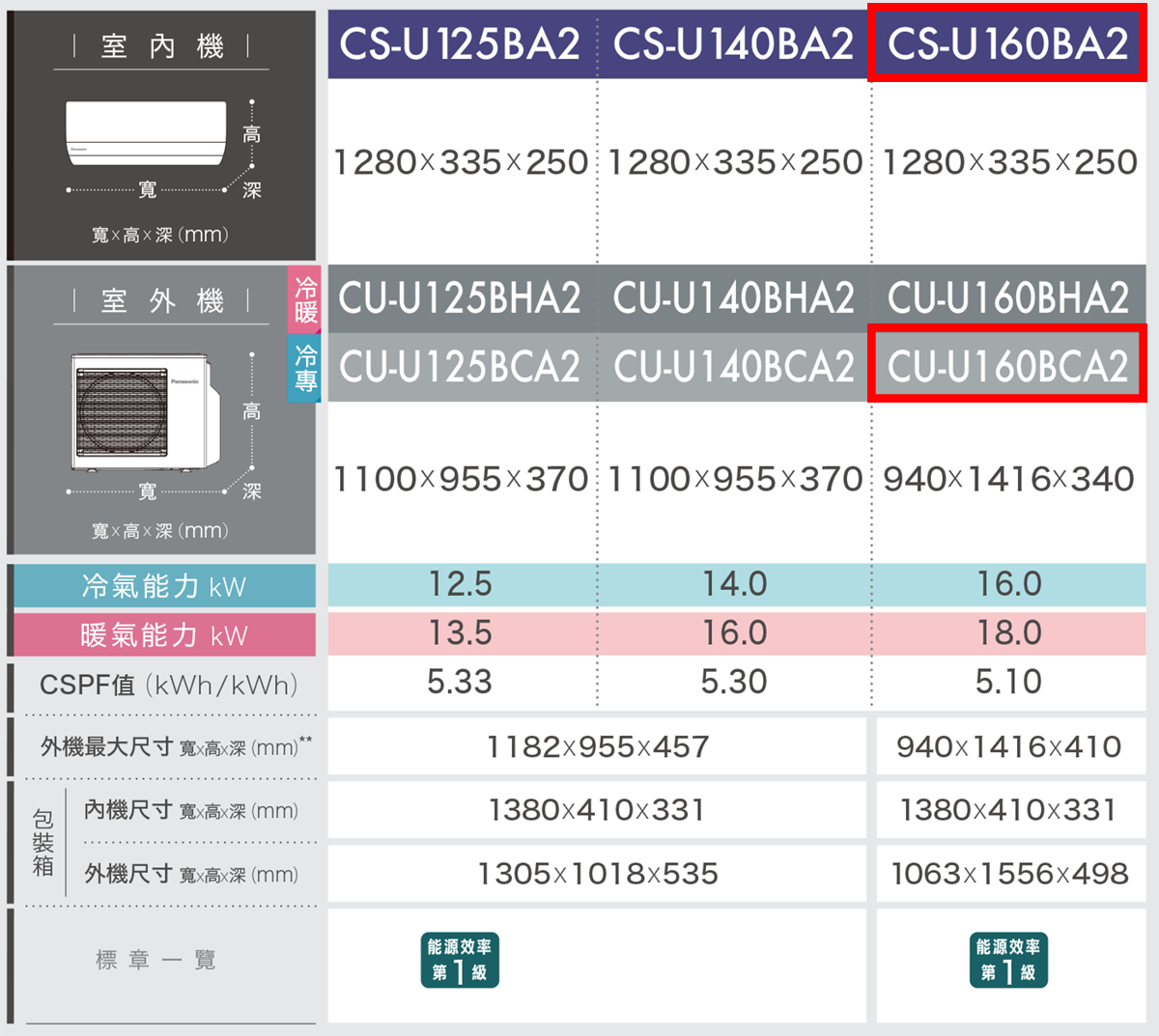This screenshot has width=1159, height=1036.
Task: Click the indoor unit air conditioner image
Action: click(x=146, y=132)
